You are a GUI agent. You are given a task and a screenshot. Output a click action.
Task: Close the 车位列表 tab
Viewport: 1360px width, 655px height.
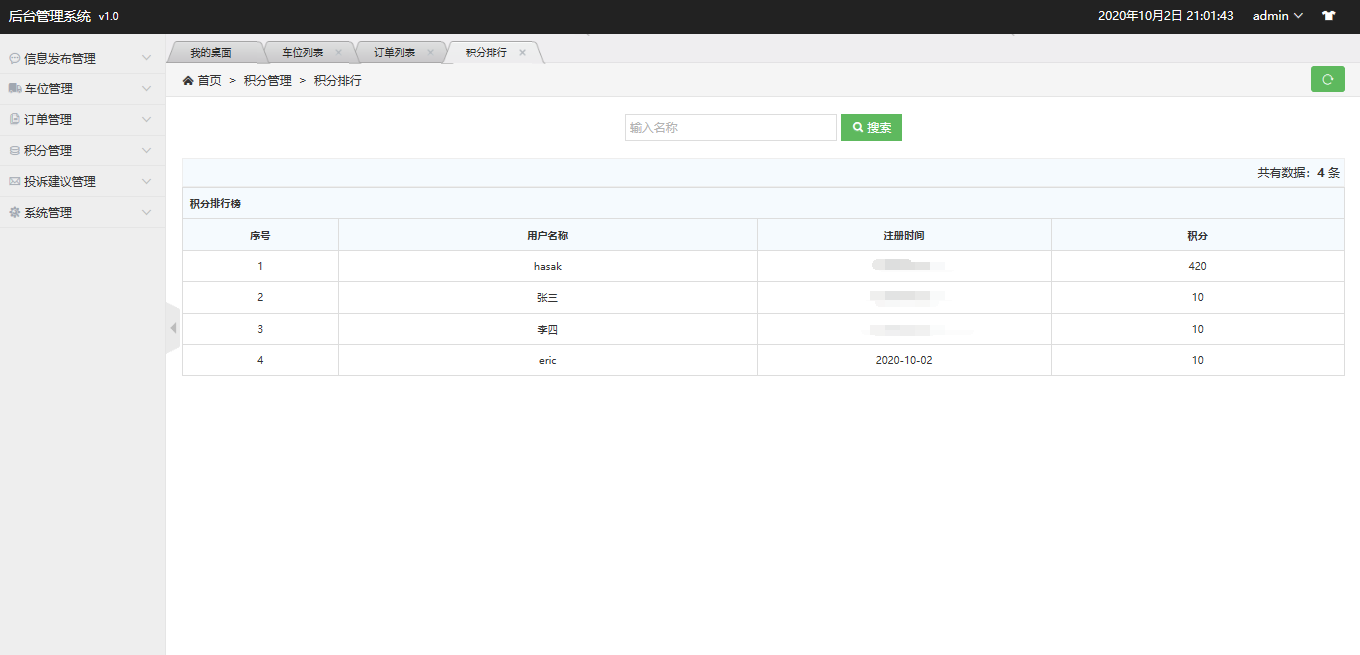(x=338, y=52)
